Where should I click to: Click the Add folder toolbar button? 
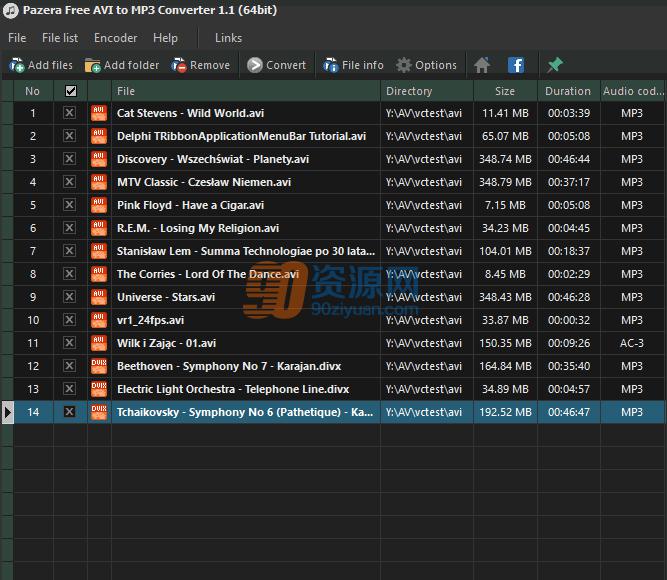pos(122,65)
